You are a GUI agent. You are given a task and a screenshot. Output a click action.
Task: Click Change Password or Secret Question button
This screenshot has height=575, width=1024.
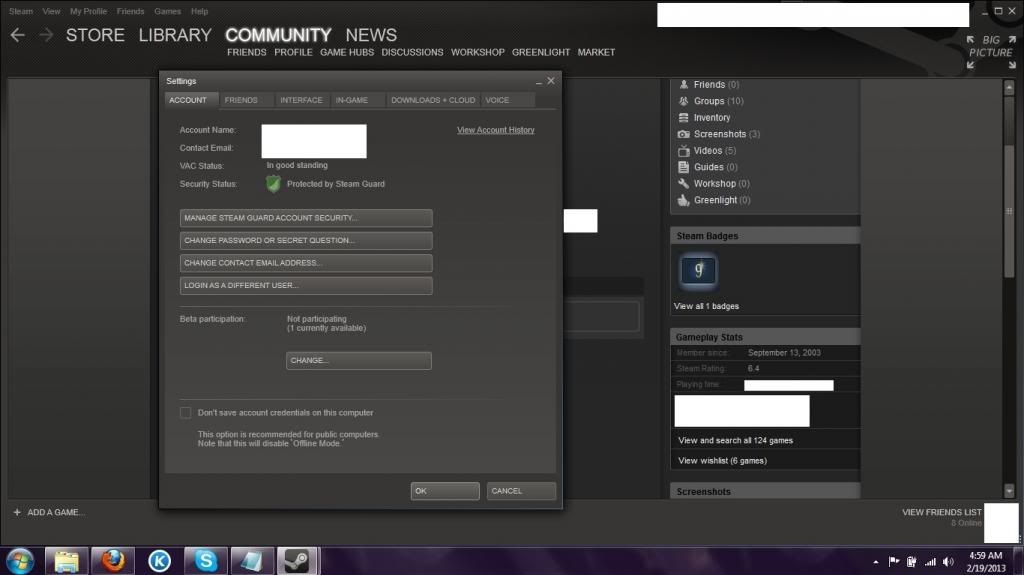306,240
